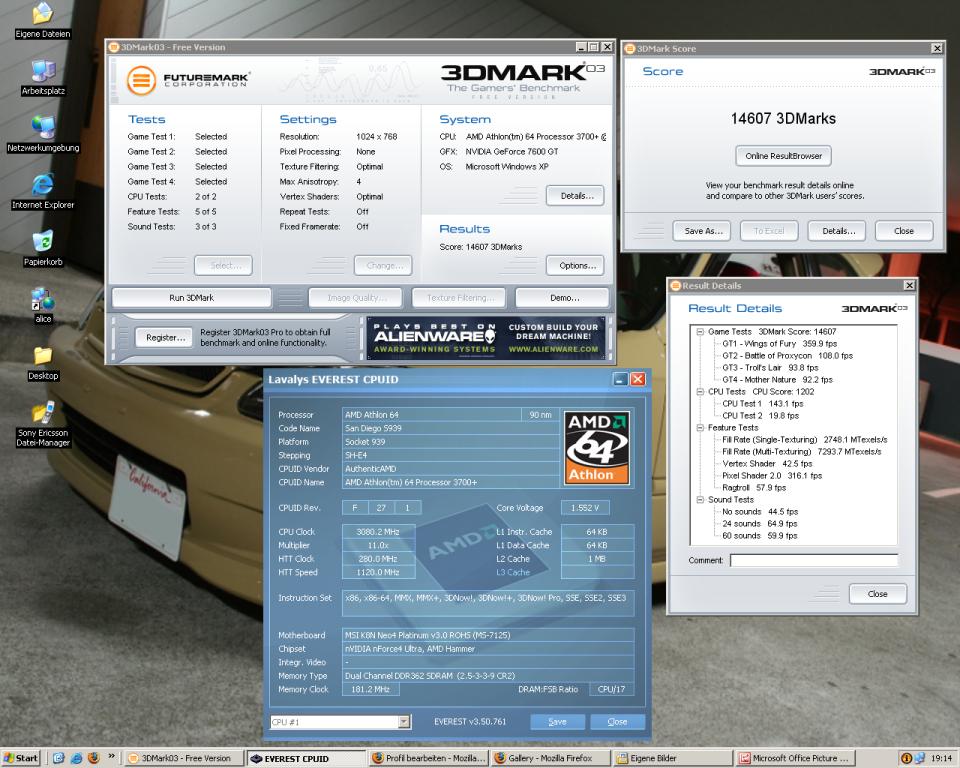Click the Change... button under Settings
This screenshot has width=960, height=768.
click(383, 265)
